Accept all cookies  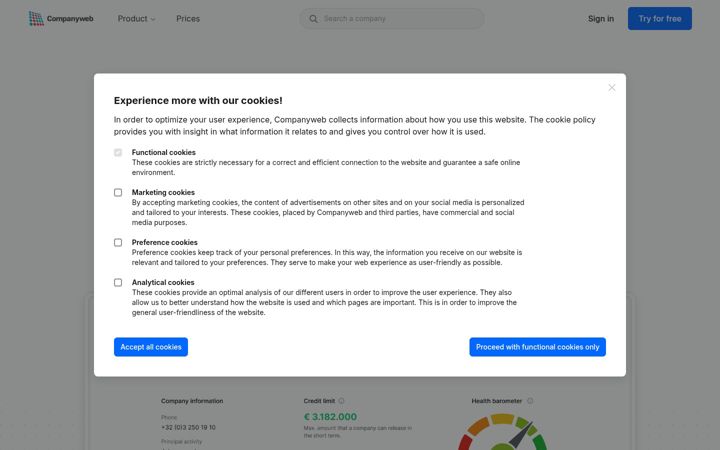click(151, 347)
